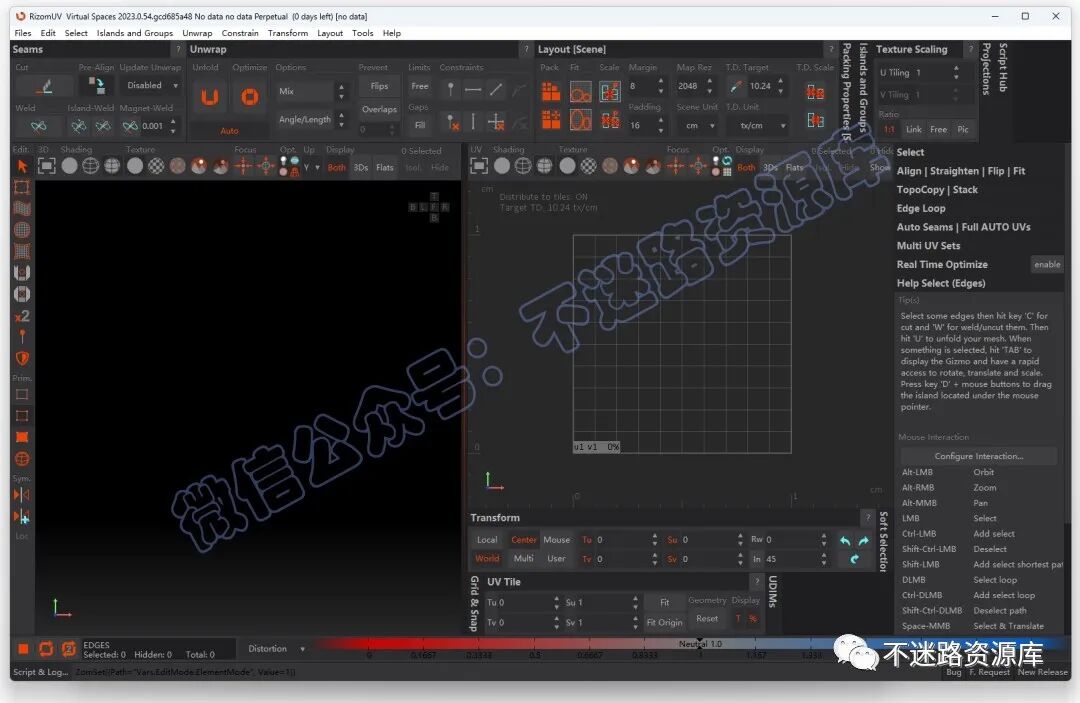Toggle Mouse pivot in Transform panel

(557, 540)
